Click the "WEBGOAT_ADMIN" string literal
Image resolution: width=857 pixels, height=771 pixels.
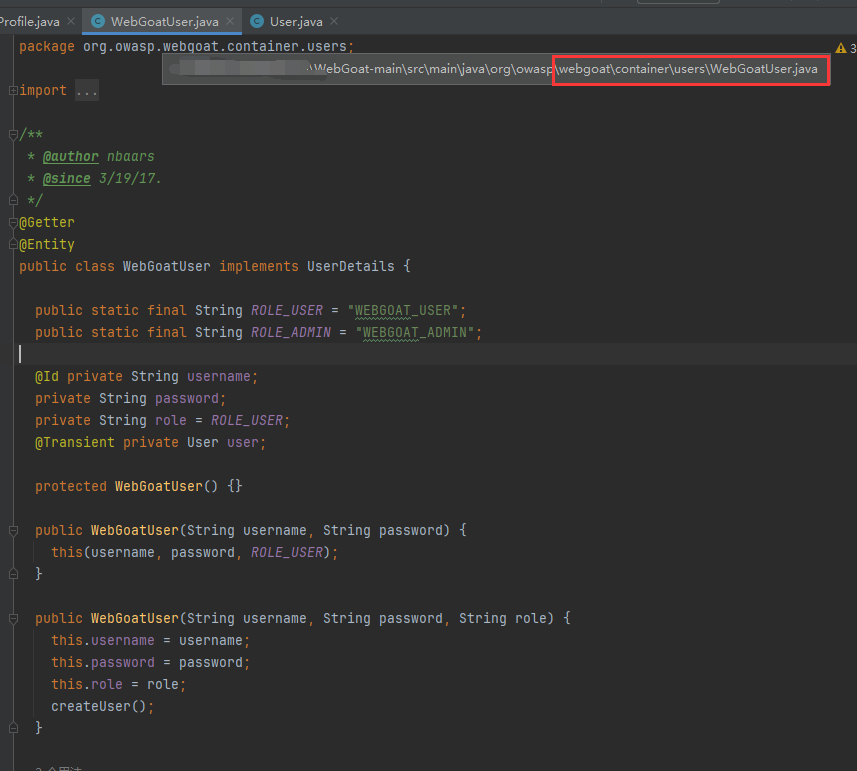(415, 332)
